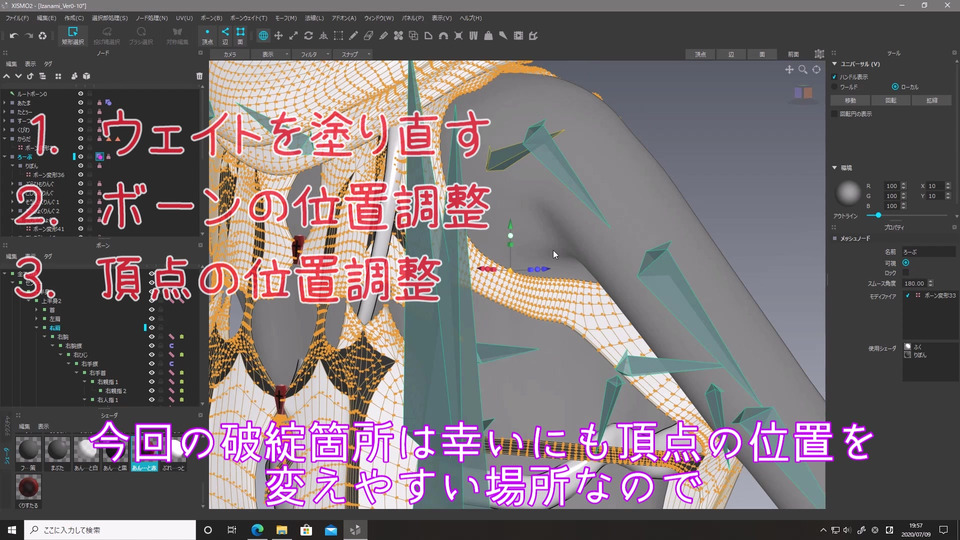Expand the あたま node in tree
The width and height of the screenshot is (960, 540).
point(5,103)
